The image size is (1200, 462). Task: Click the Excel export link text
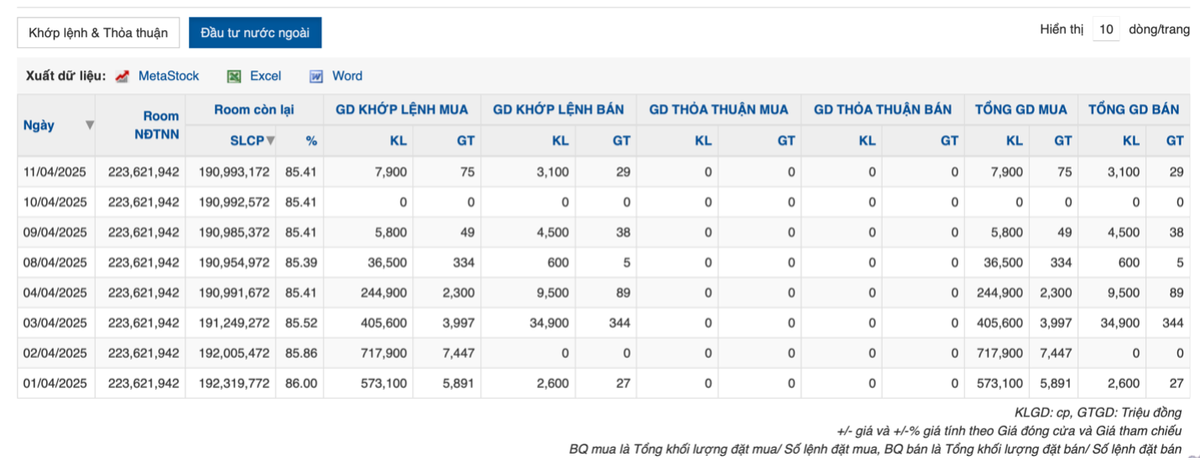[265, 76]
